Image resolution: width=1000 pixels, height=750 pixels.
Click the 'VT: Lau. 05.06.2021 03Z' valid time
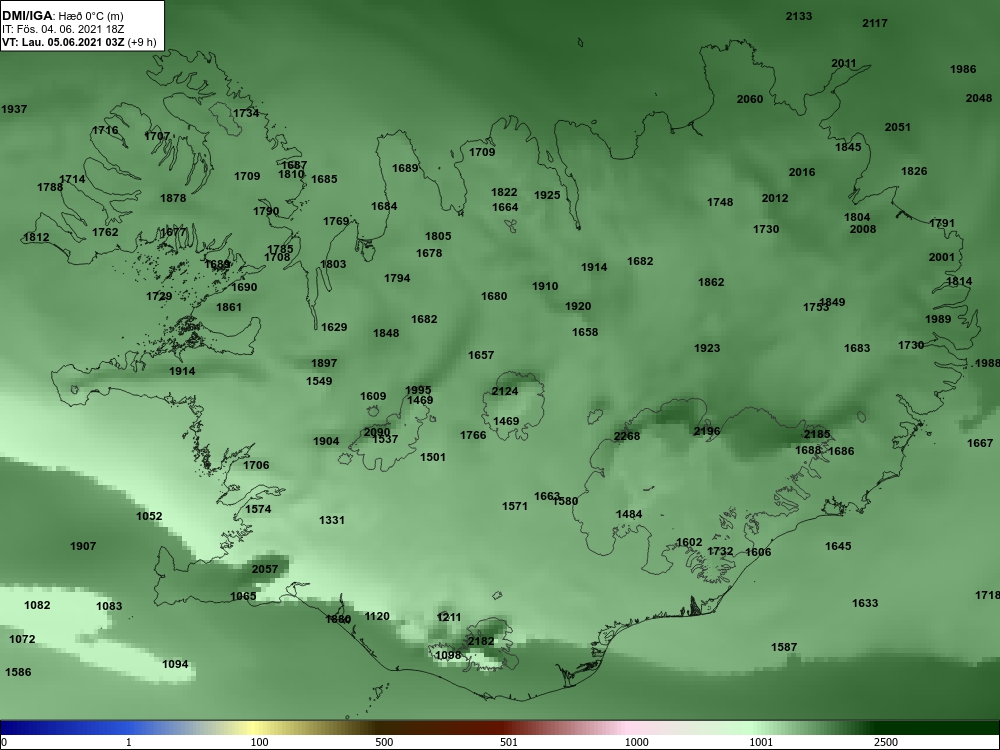[63, 42]
